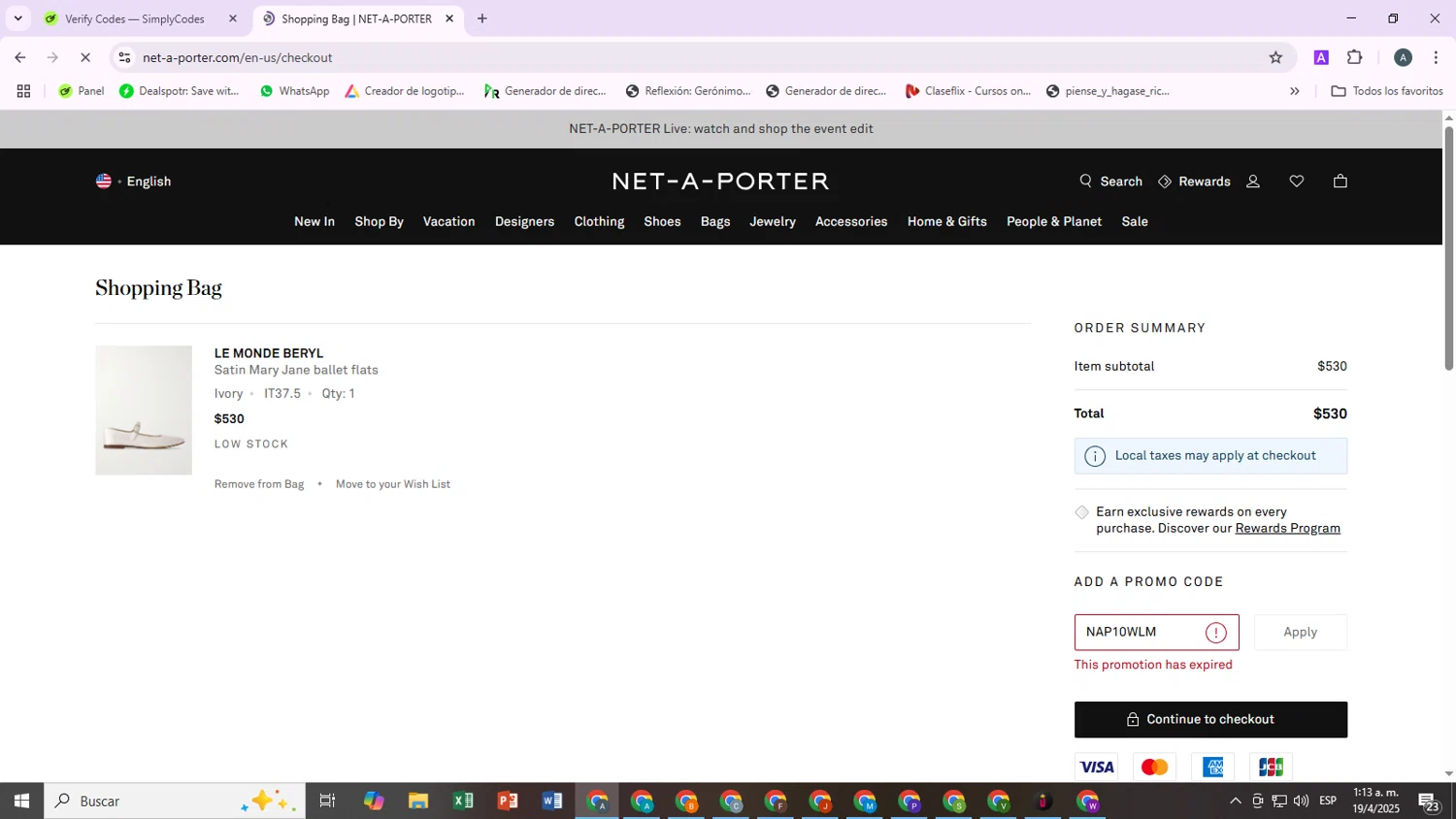Click Remove from Bag link

click(259, 484)
